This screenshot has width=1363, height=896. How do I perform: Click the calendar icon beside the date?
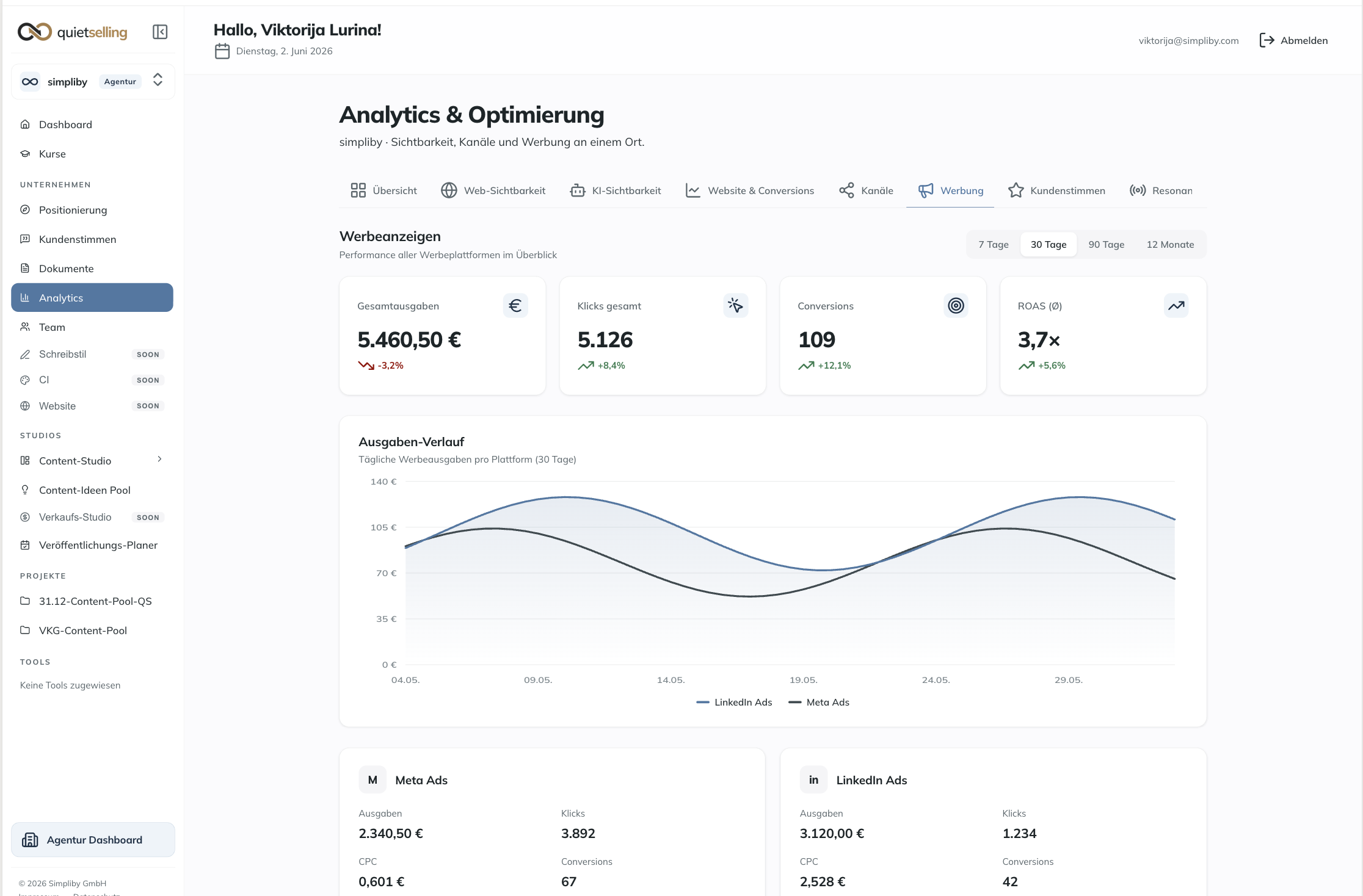(x=222, y=51)
